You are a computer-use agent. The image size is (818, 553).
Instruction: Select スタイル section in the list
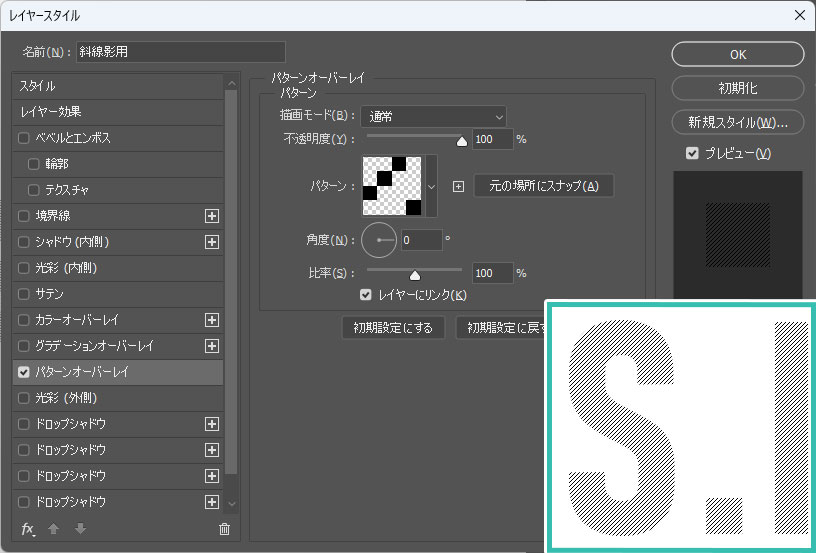click(118, 86)
